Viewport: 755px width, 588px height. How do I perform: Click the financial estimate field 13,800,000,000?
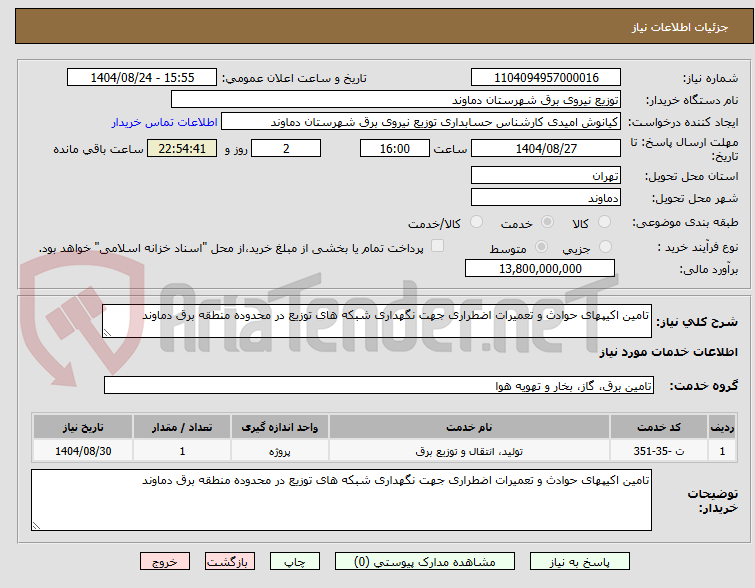[x=540, y=268]
